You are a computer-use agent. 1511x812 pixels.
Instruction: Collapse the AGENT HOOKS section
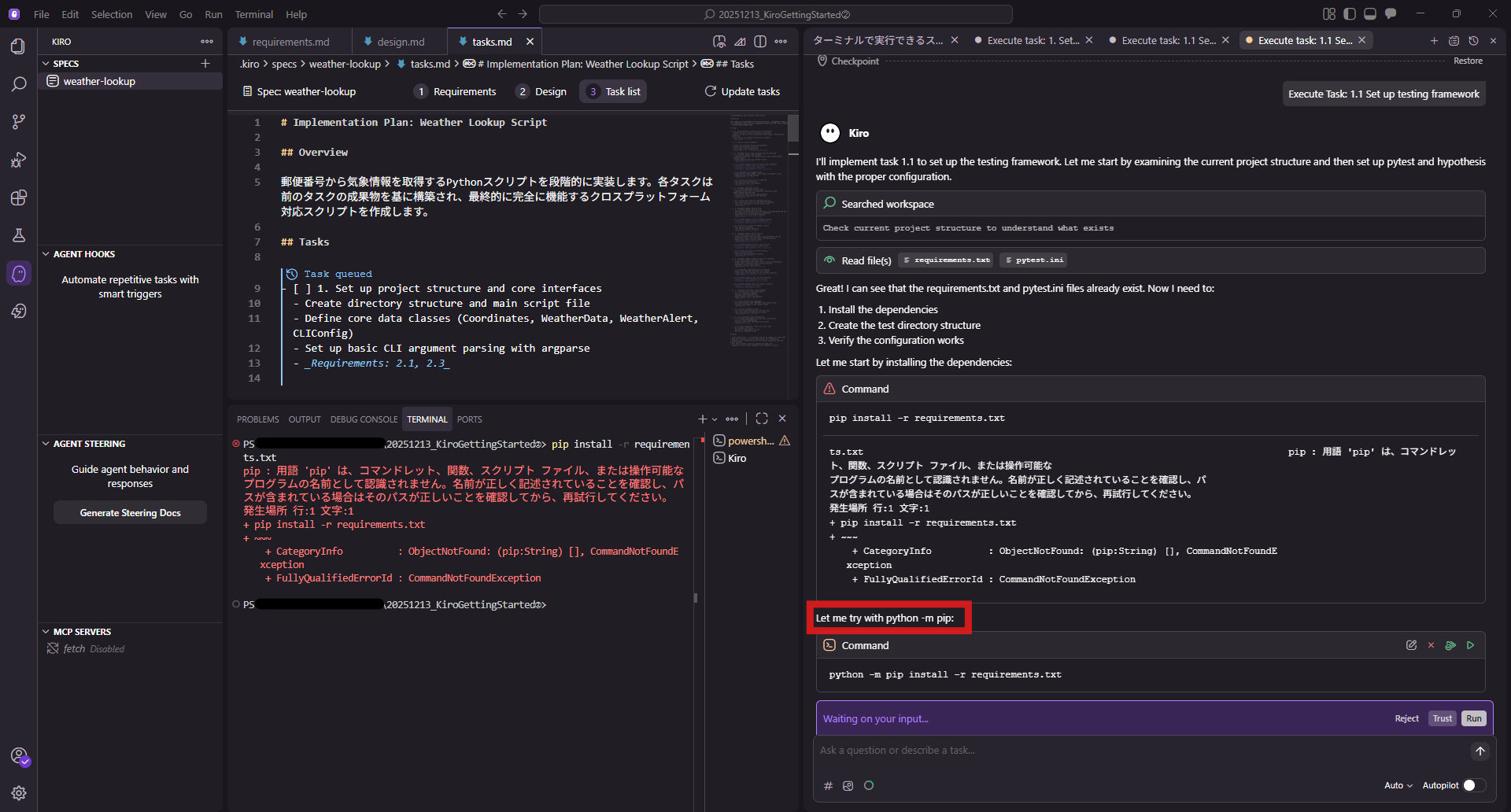point(46,254)
